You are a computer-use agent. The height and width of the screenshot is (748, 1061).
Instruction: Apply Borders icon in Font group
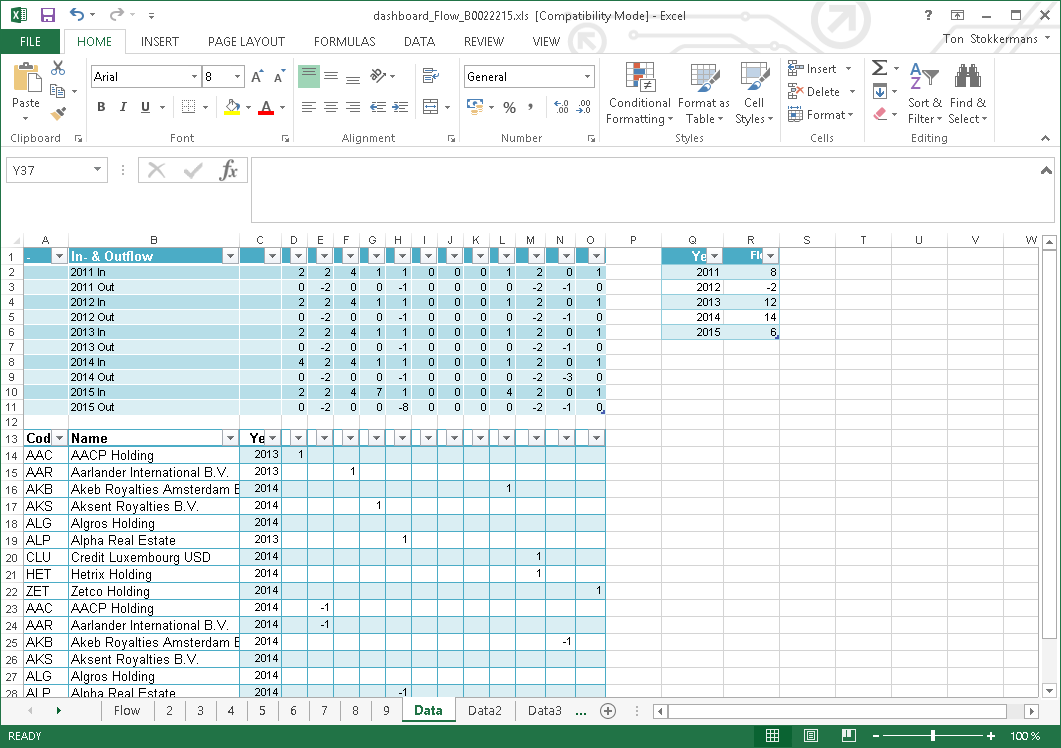coord(188,107)
